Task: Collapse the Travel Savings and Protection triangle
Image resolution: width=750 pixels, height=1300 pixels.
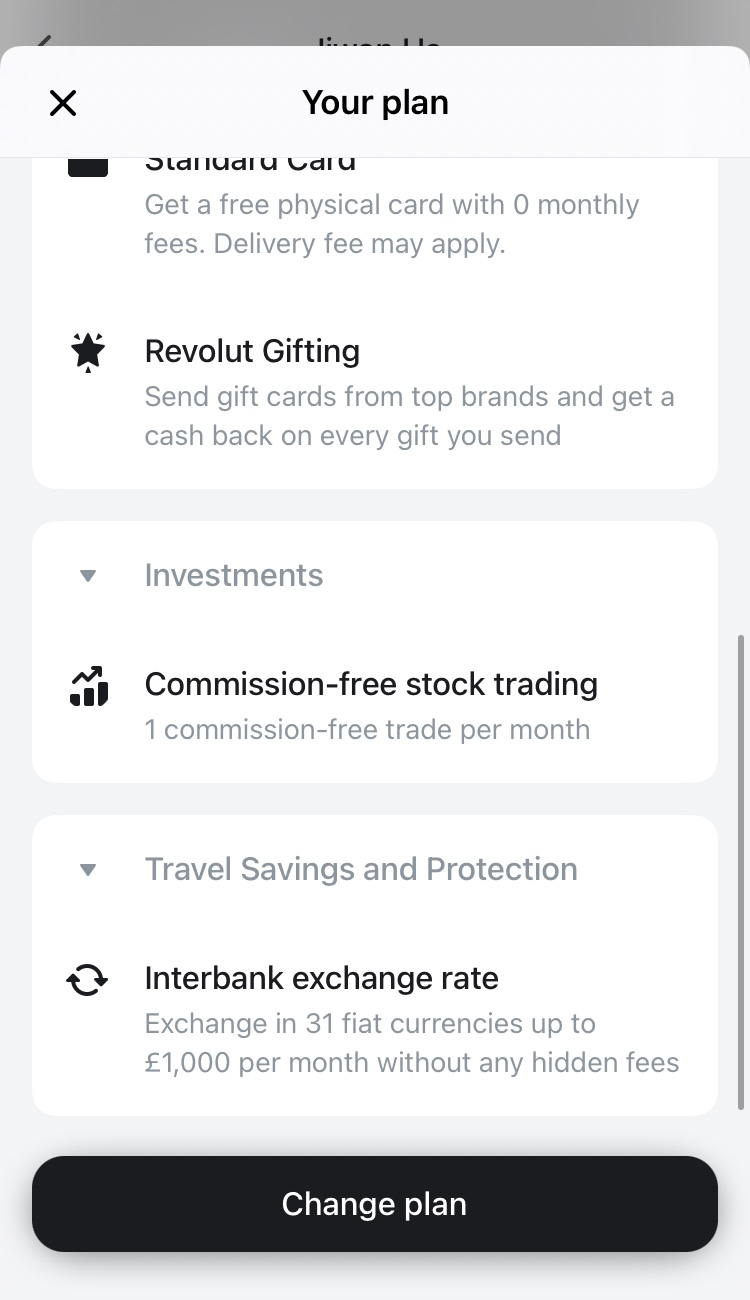Action: (x=88, y=870)
